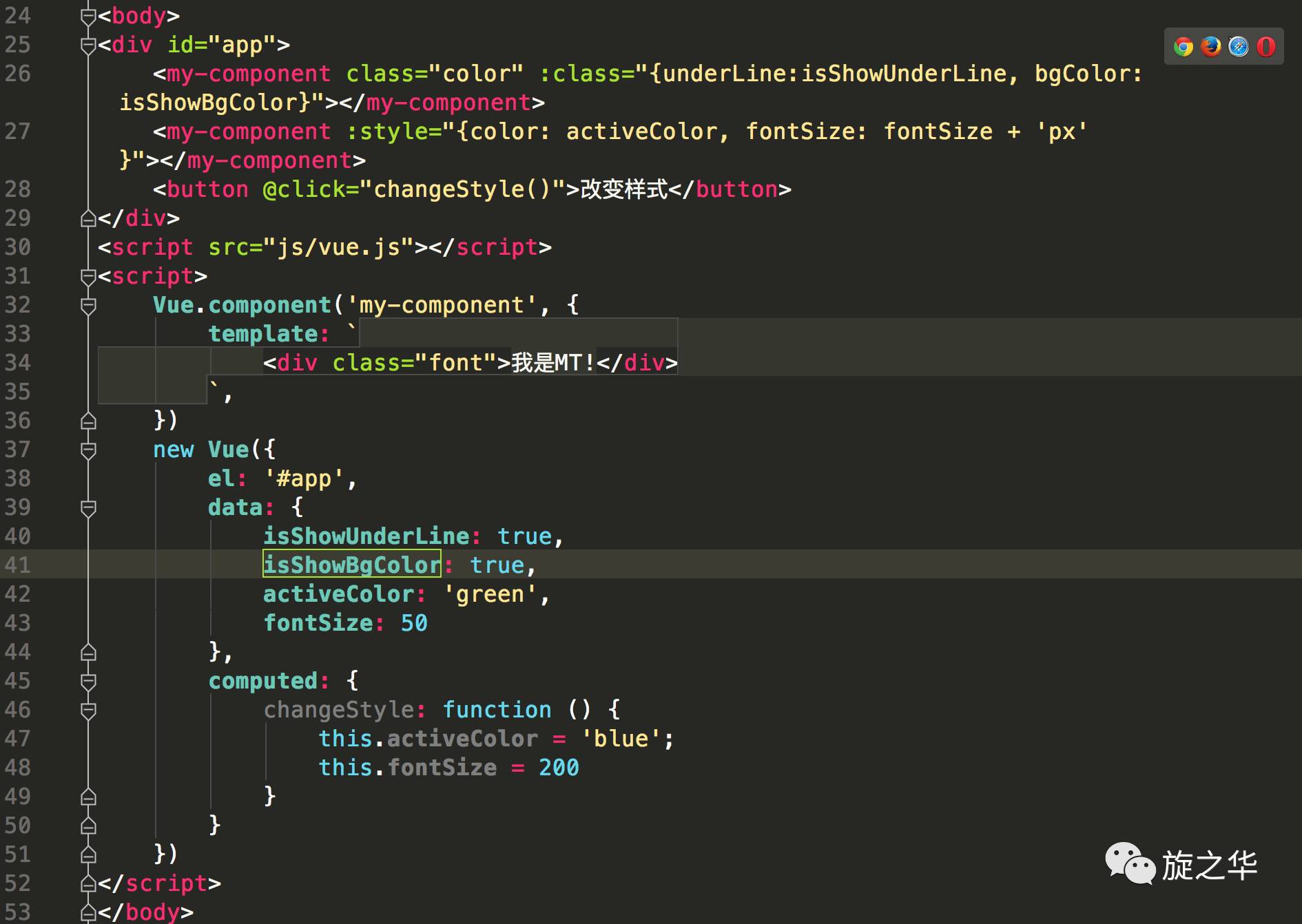
Task: Click this.fontSize on line 48
Action: click(x=407, y=767)
